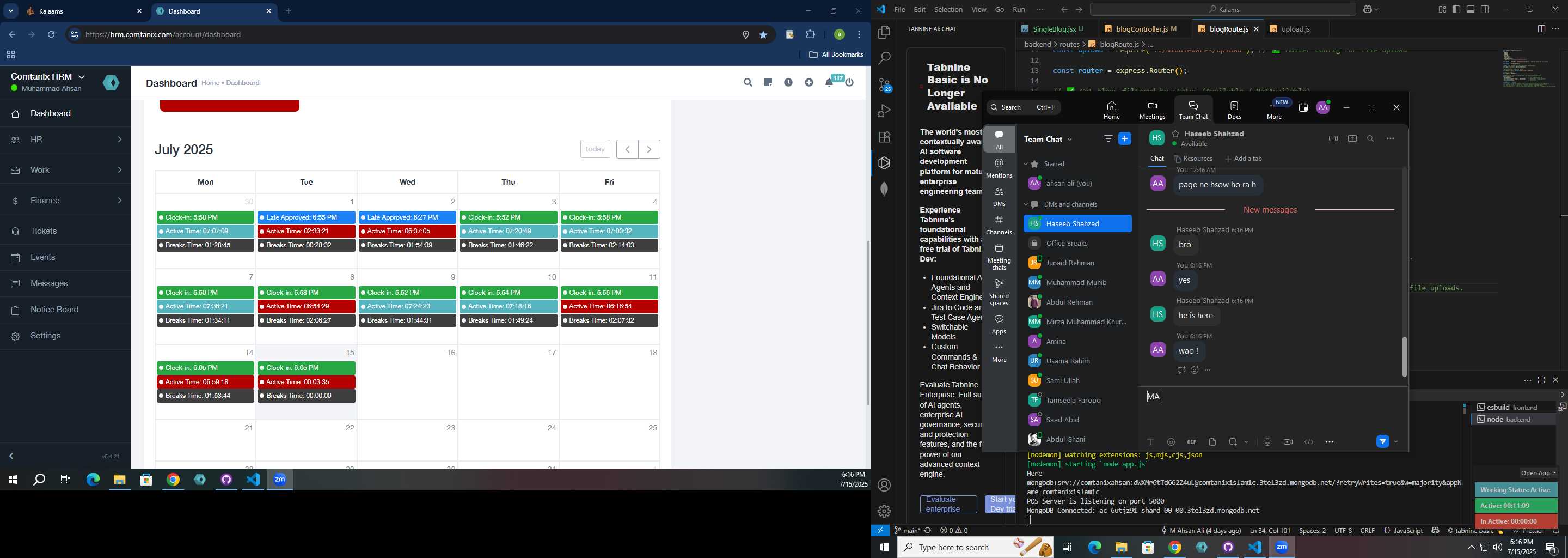Bookmark this page with the star icon
The image size is (1568, 558).
pos(763,35)
